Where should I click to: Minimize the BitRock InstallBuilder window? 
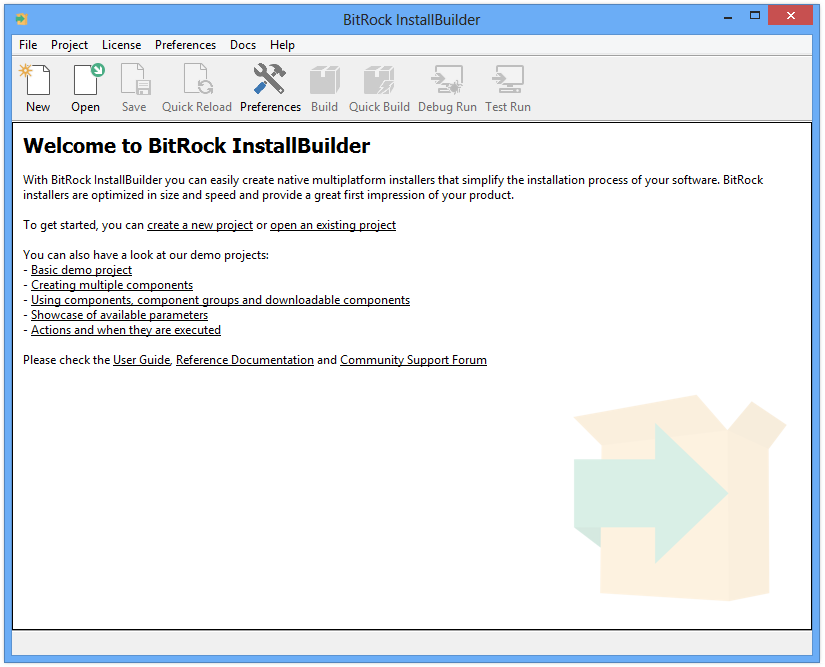coord(728,17)
